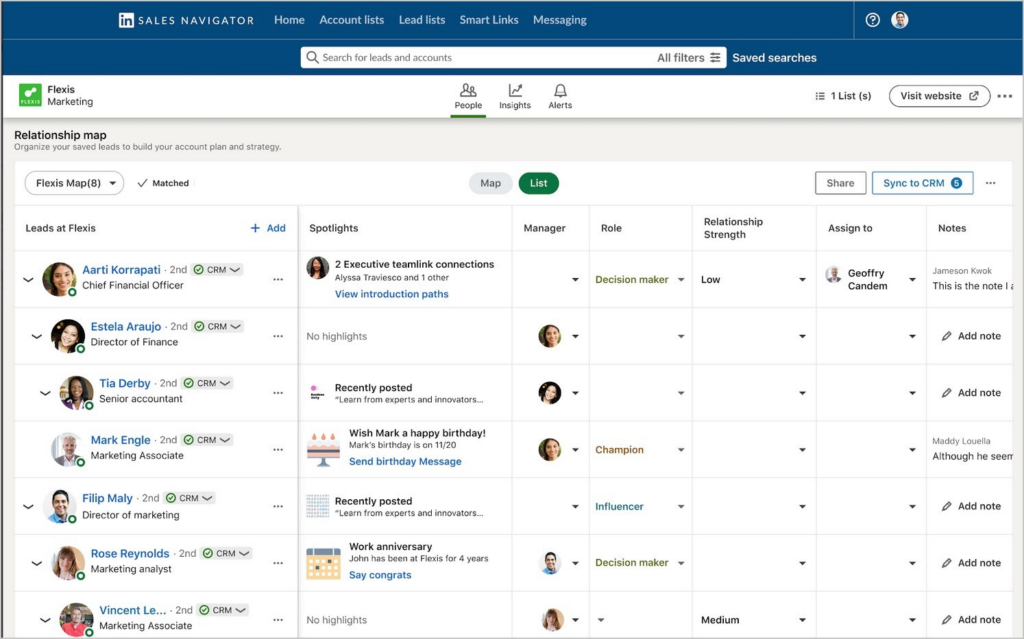Expand Role dropdown for Aarti Korrapati
The width and height of the screenshot is (1024, 639).
click(x=680, y=280)
